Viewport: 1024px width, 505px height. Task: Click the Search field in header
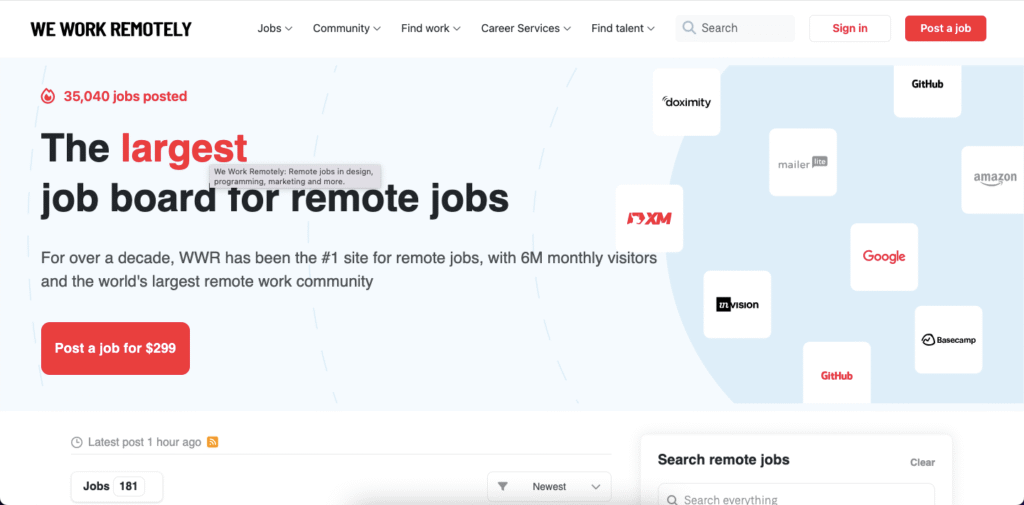[x=735, y=28]
